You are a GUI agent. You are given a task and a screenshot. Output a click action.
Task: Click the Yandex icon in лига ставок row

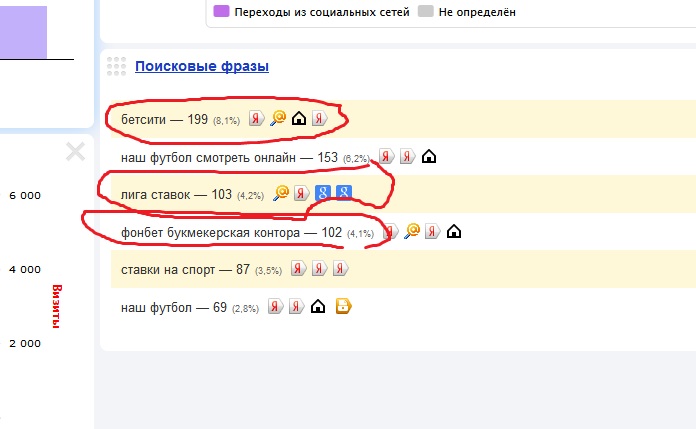coord(301,193)
